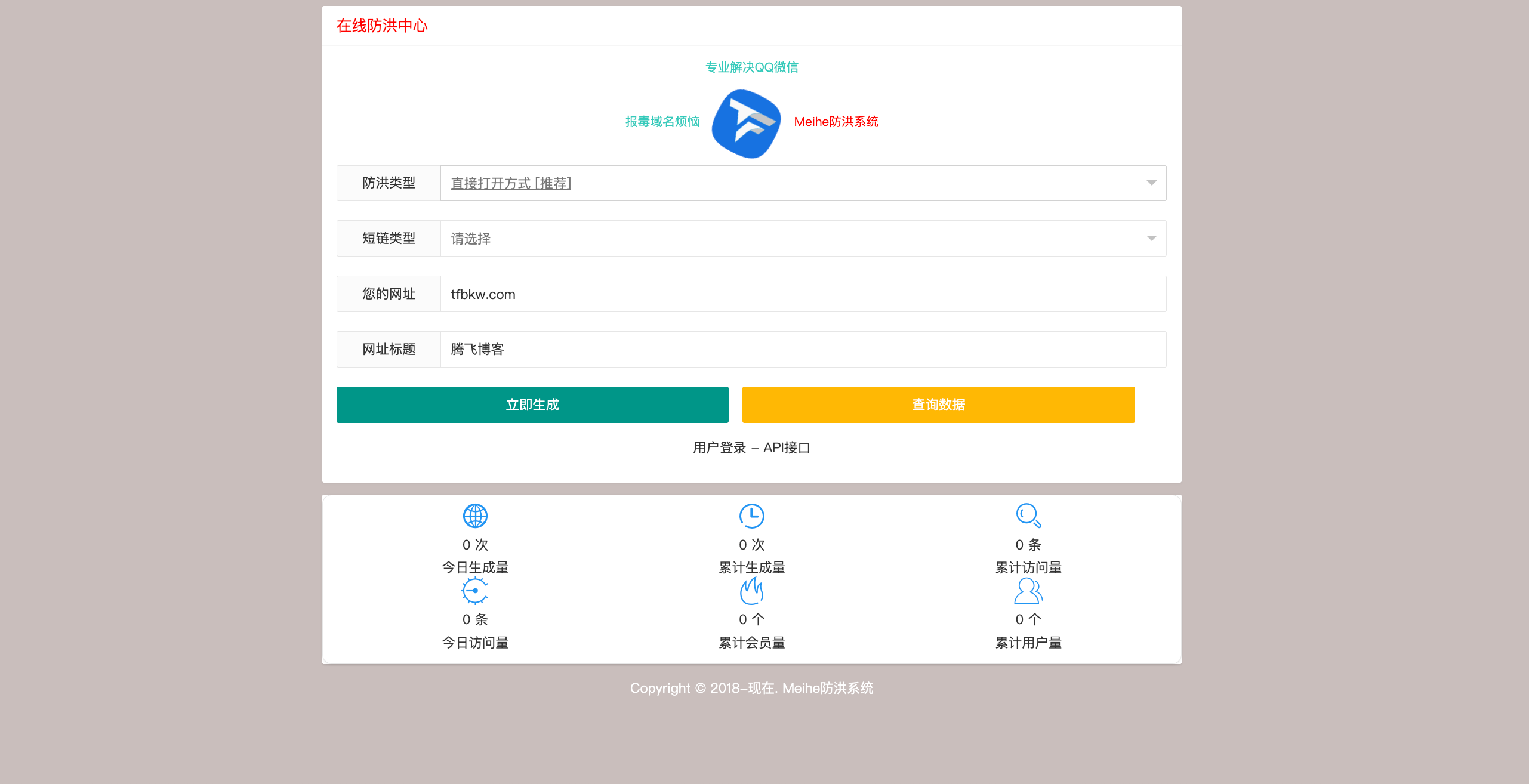This screenshot has width=1529, height=784.
Task: Click the flame icon above 累计会员量
Action: 751,591
